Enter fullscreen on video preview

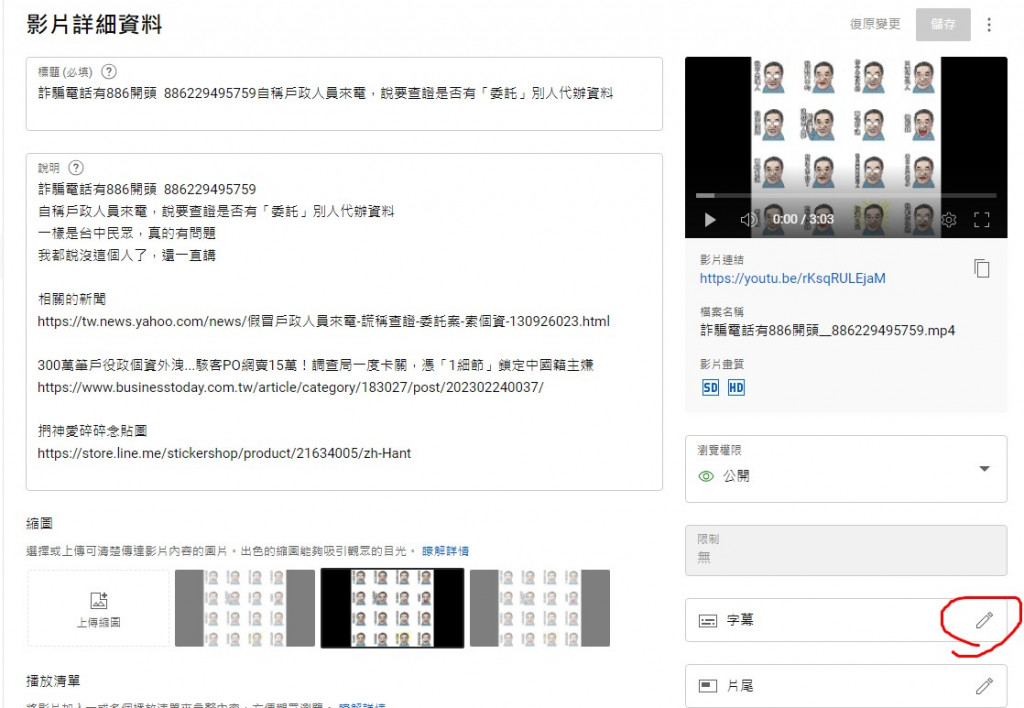[x=981, y=219]
